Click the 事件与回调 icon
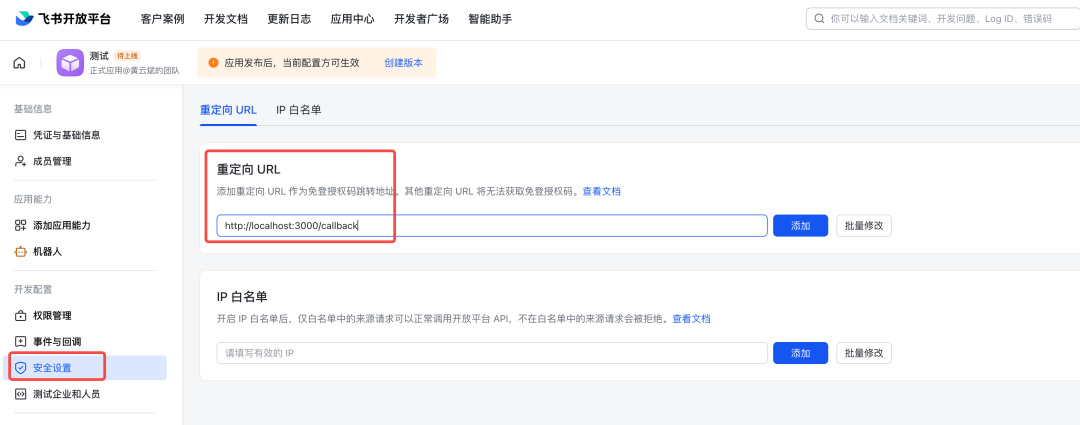This screenshot has width=1080, height=425. tap(21, 342)
